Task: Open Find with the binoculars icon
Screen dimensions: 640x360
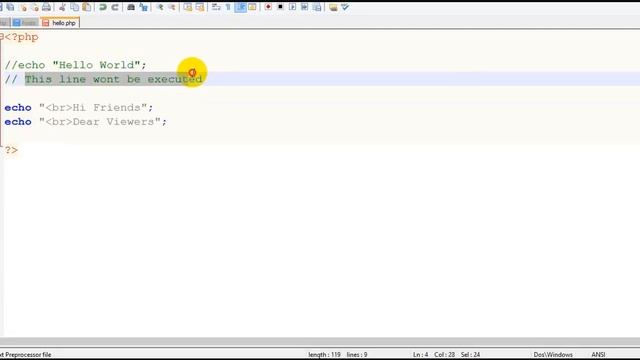Action: (x=131, y=7)
